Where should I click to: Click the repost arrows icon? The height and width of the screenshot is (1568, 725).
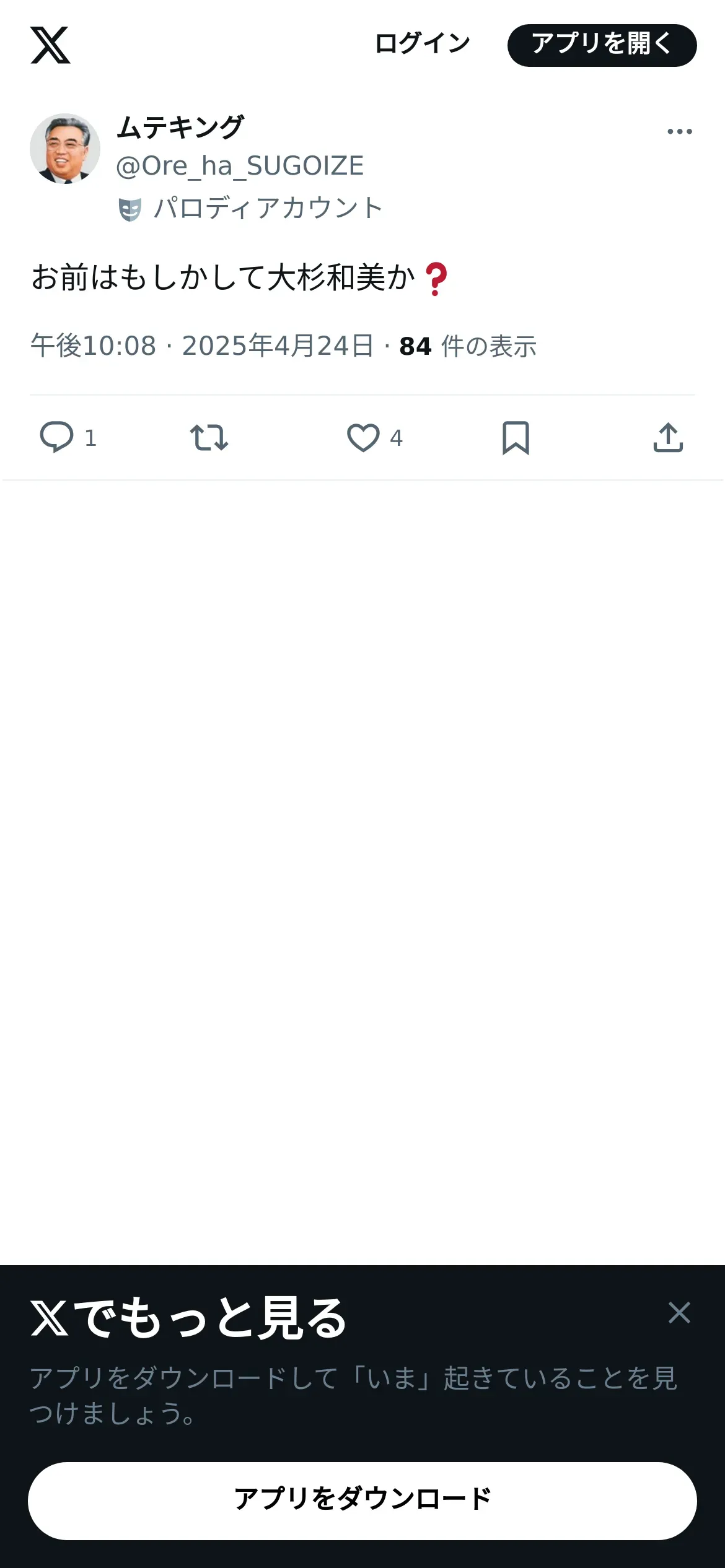pos(209,437)
